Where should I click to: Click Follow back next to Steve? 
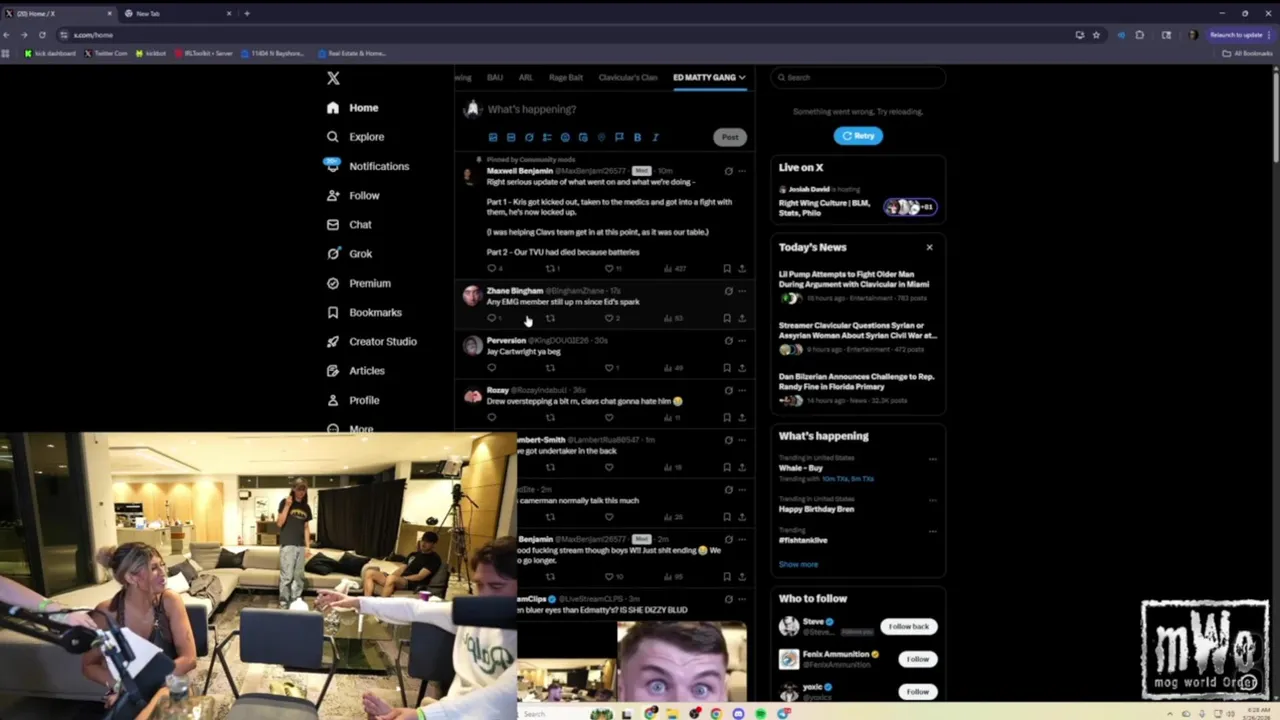pyautogui.click(x=908, y=627)
